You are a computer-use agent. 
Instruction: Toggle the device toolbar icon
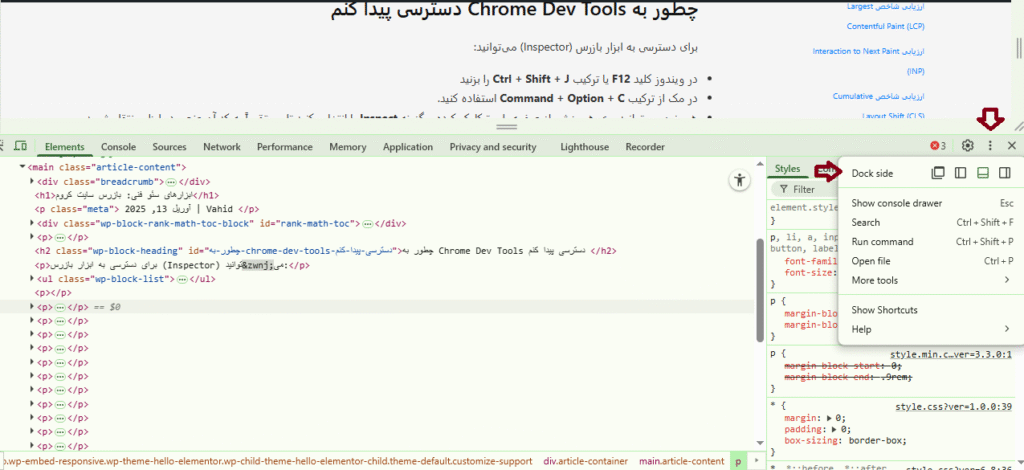point(20,146)
